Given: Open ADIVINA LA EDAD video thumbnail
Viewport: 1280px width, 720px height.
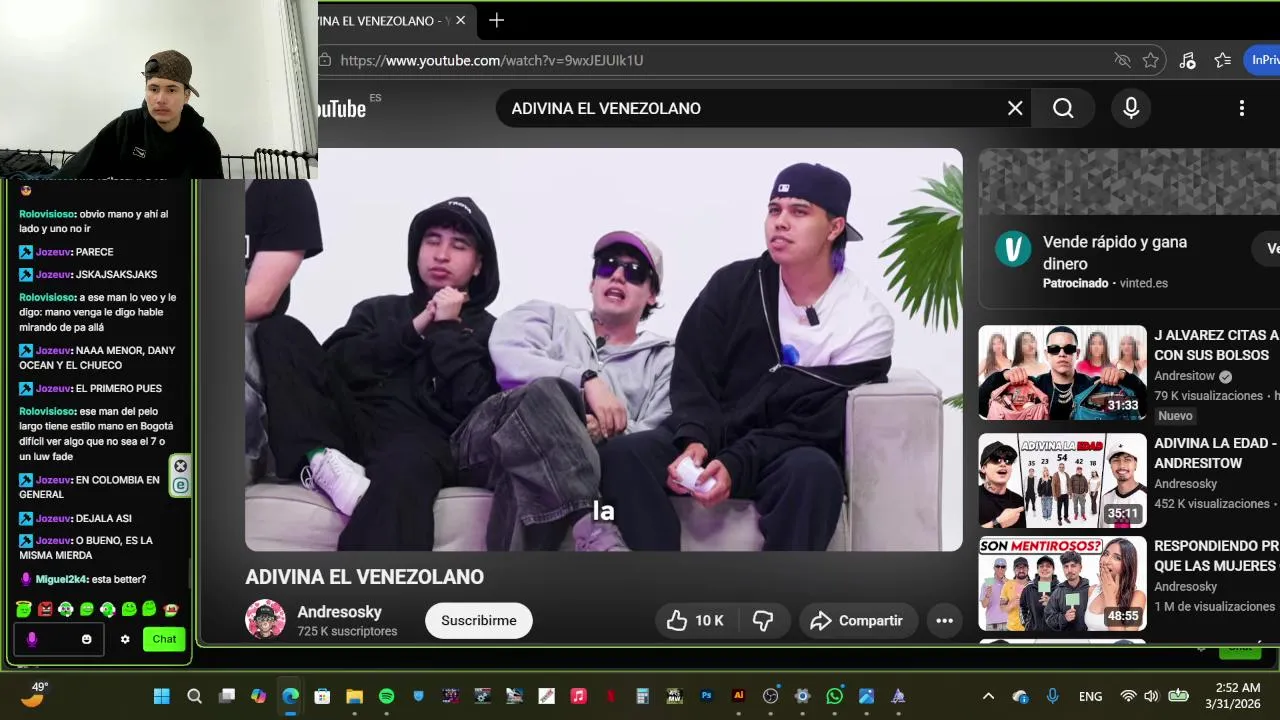Looking at the screenshot, I should [1062, 480].
